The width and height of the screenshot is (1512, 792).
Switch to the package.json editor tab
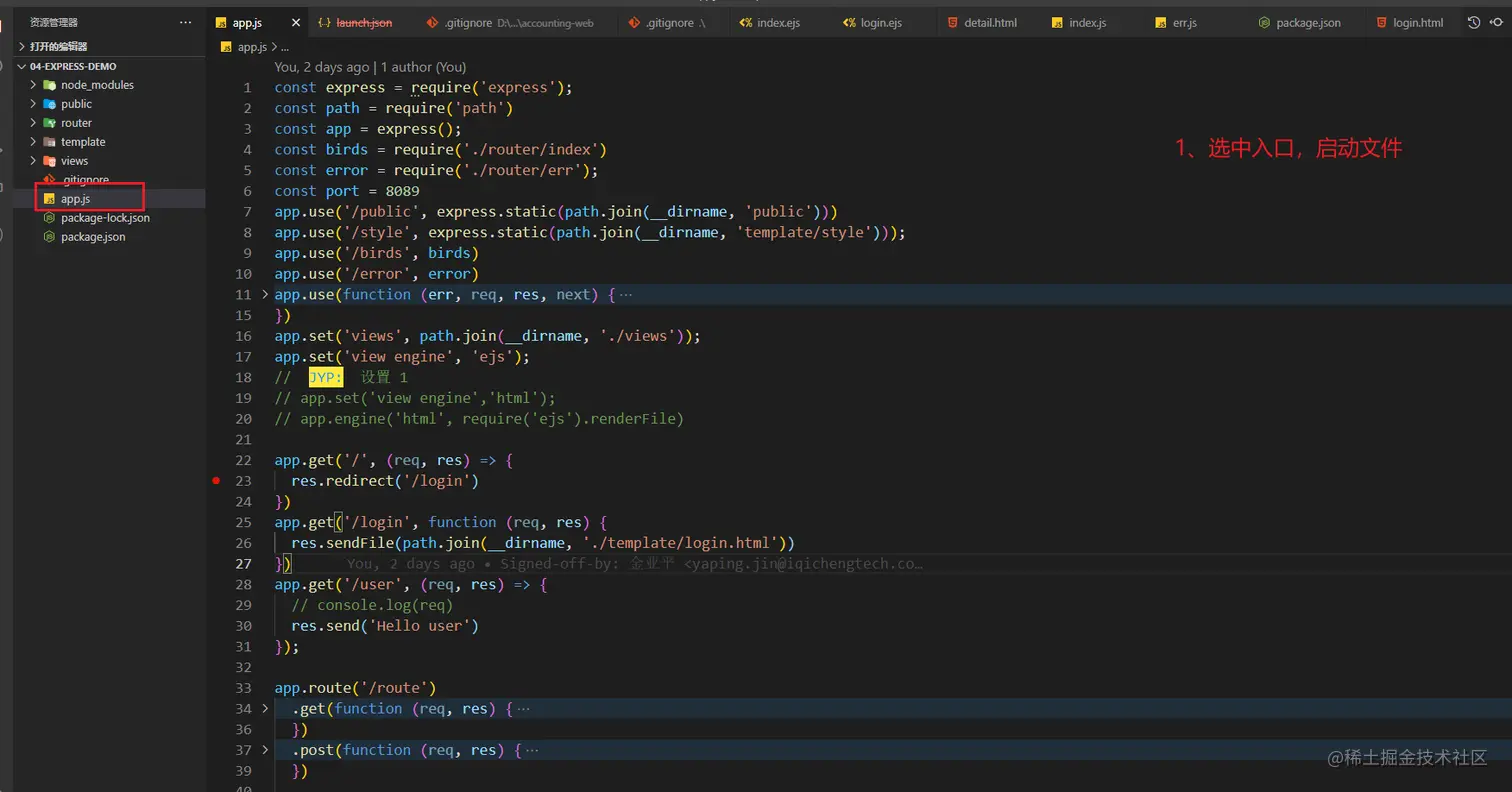[1308, 23]
